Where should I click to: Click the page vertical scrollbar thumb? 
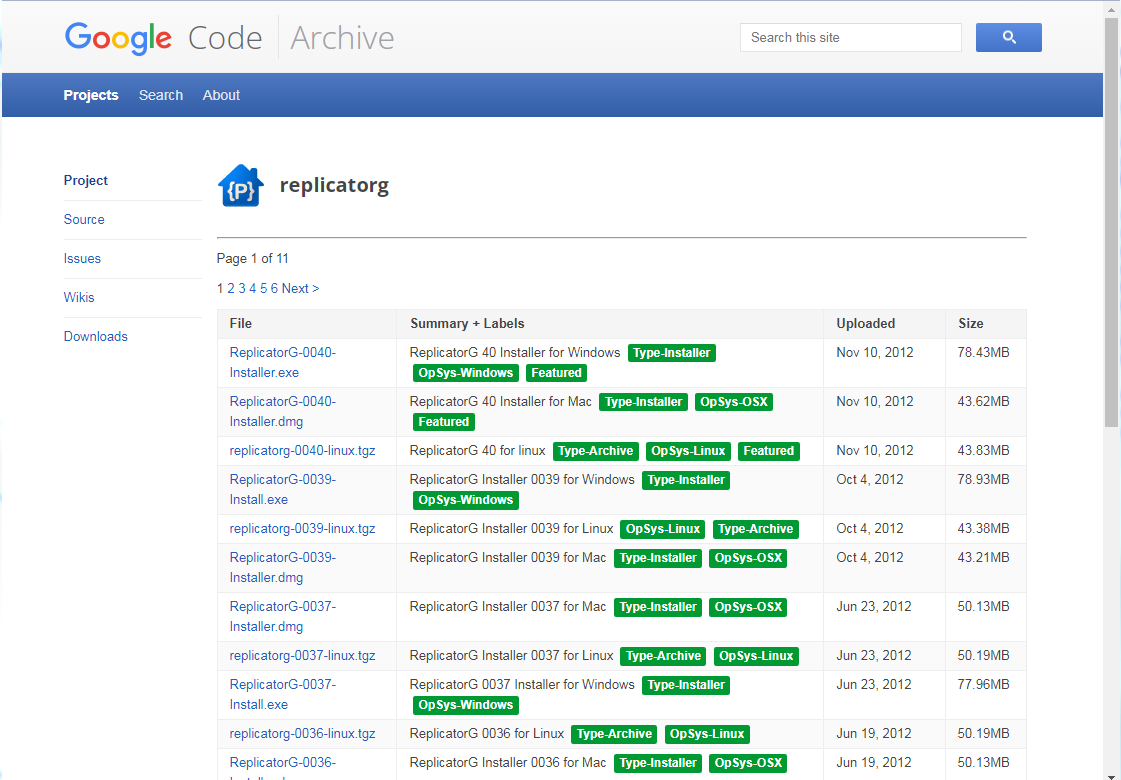(x=1112, y=222)
